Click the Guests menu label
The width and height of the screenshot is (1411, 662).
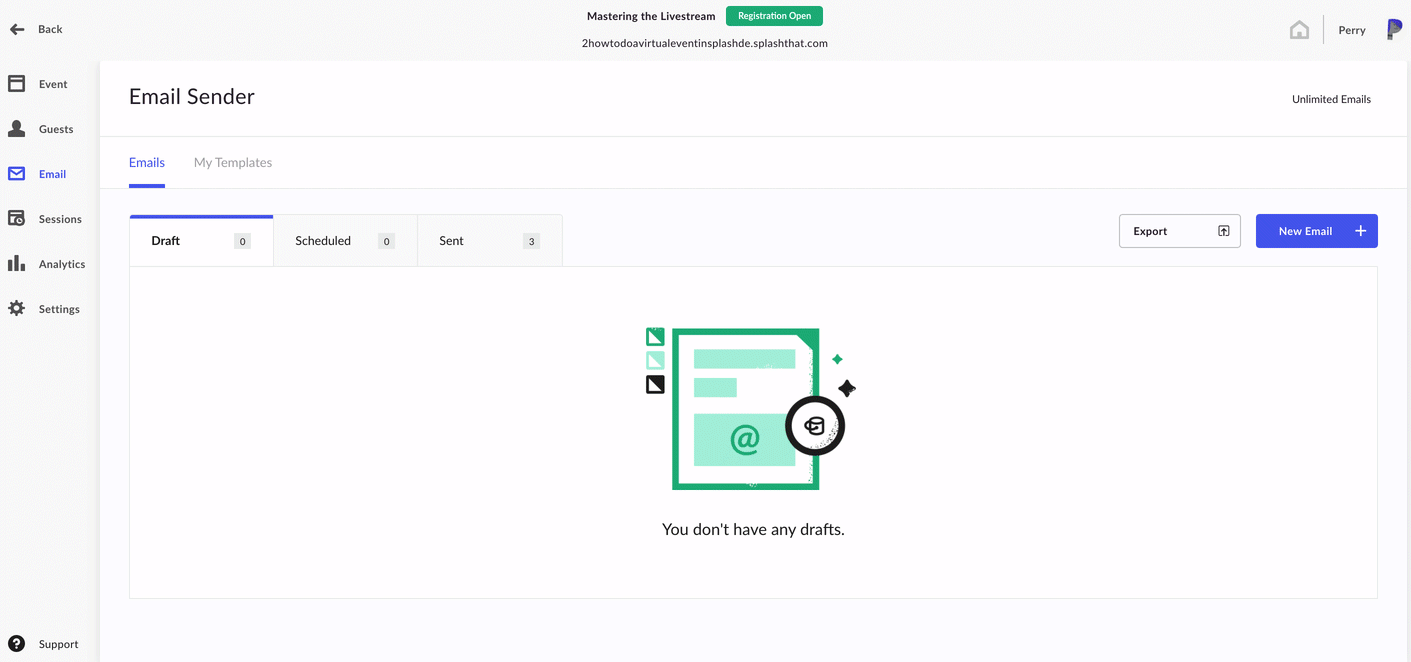[56, 129]
